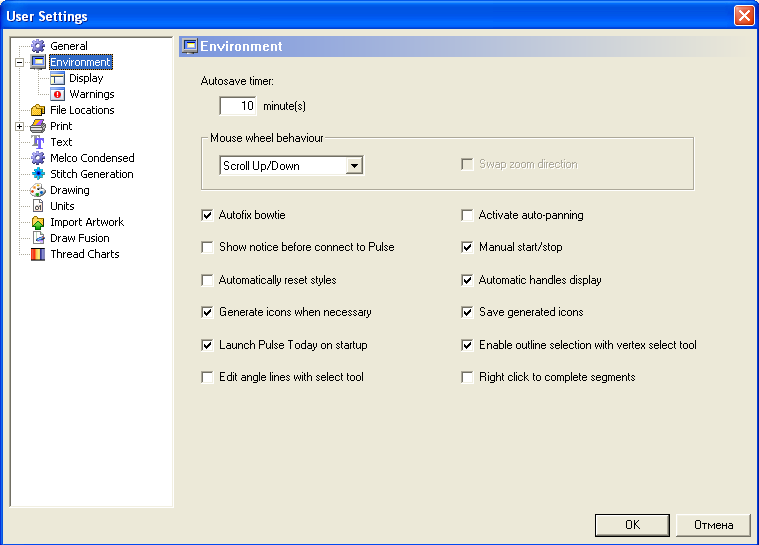Screen dimensions: 759x545
Task: Click the Print printer icon
Action: 38,126
